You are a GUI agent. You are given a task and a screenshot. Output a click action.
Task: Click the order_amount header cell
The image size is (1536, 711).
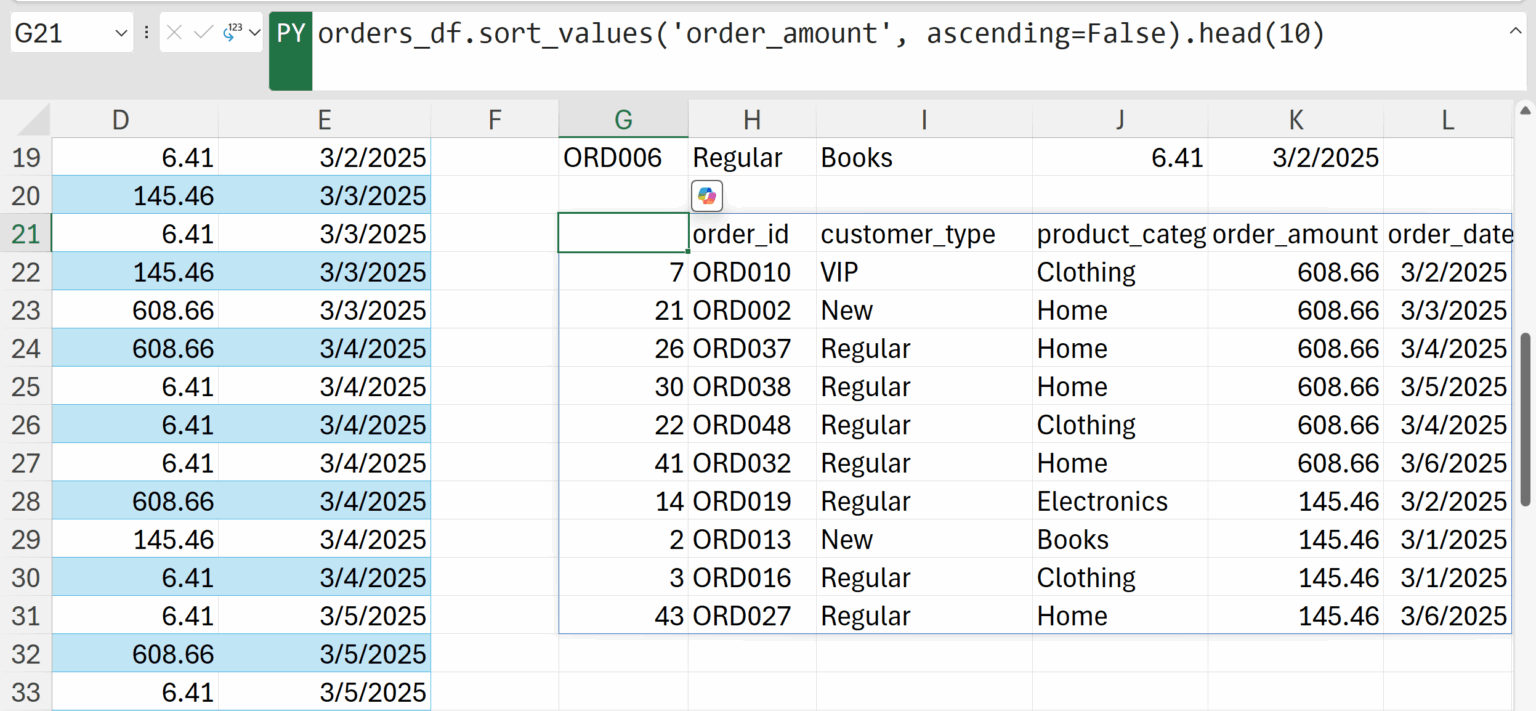(x=1295, y=234)
